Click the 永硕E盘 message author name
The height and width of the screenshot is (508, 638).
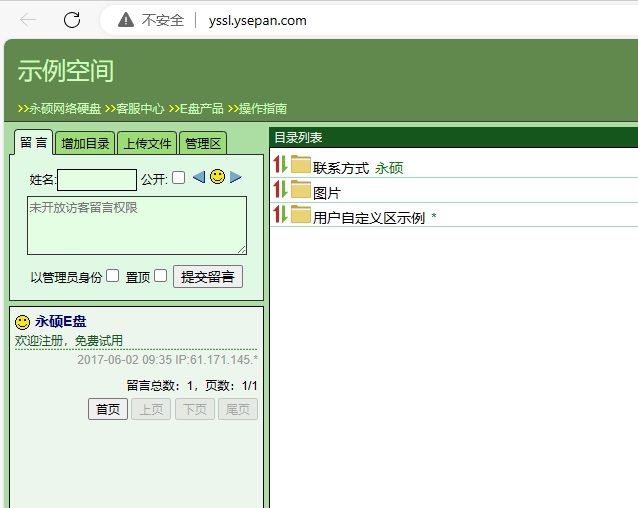tap(61, 321)
